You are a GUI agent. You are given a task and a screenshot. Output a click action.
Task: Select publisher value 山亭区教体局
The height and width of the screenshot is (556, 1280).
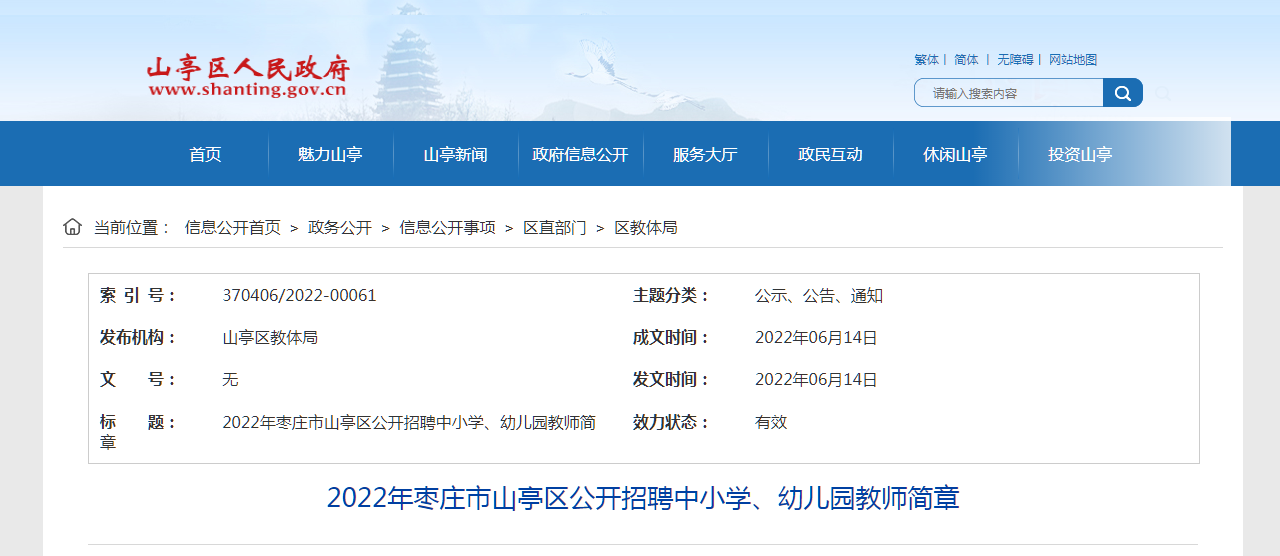(270, 338)
